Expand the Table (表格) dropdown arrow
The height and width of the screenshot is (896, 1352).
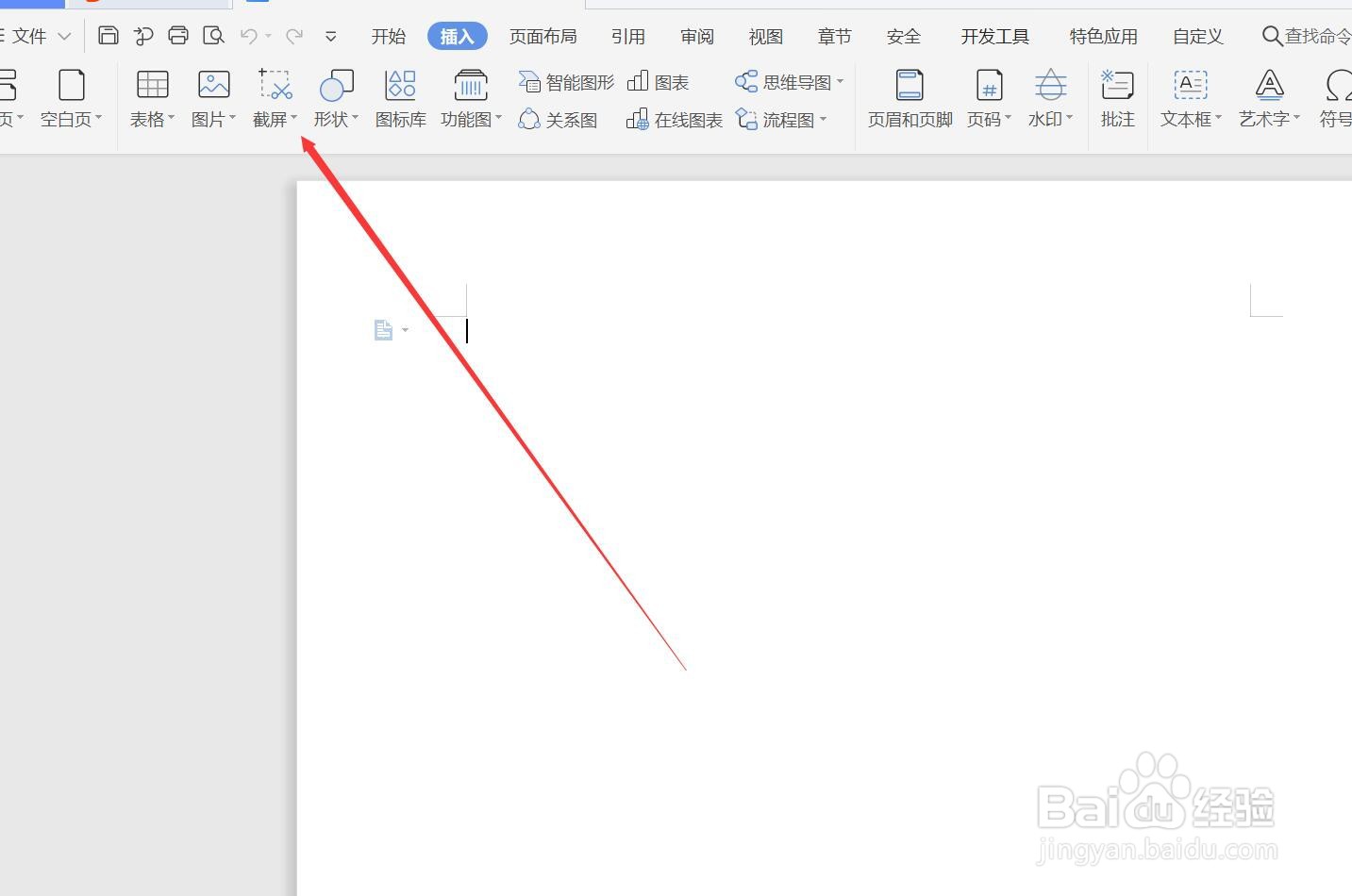point(172,119)
